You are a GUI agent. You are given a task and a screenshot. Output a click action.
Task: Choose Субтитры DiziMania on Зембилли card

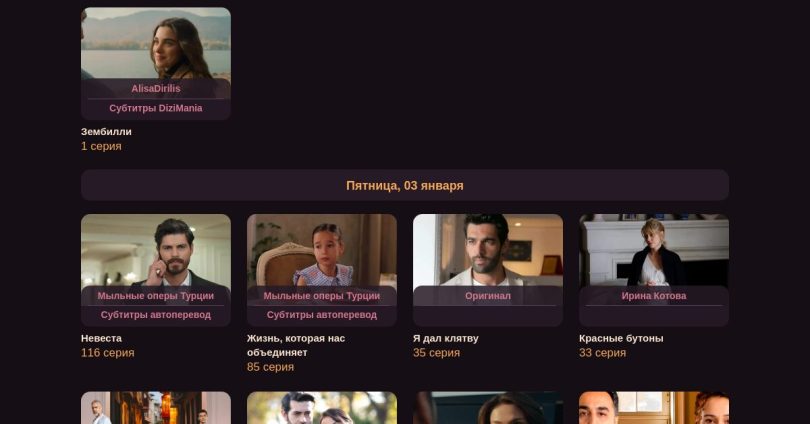[155, 108]
